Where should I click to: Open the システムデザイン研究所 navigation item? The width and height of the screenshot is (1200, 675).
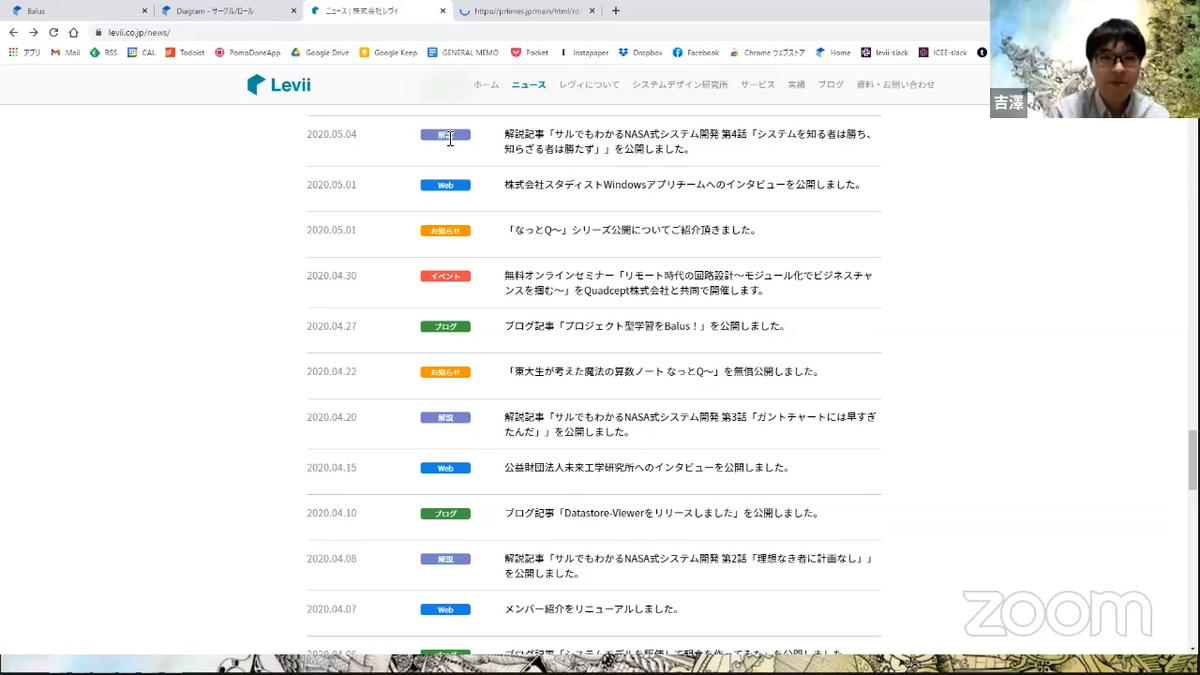click(680, 85)
